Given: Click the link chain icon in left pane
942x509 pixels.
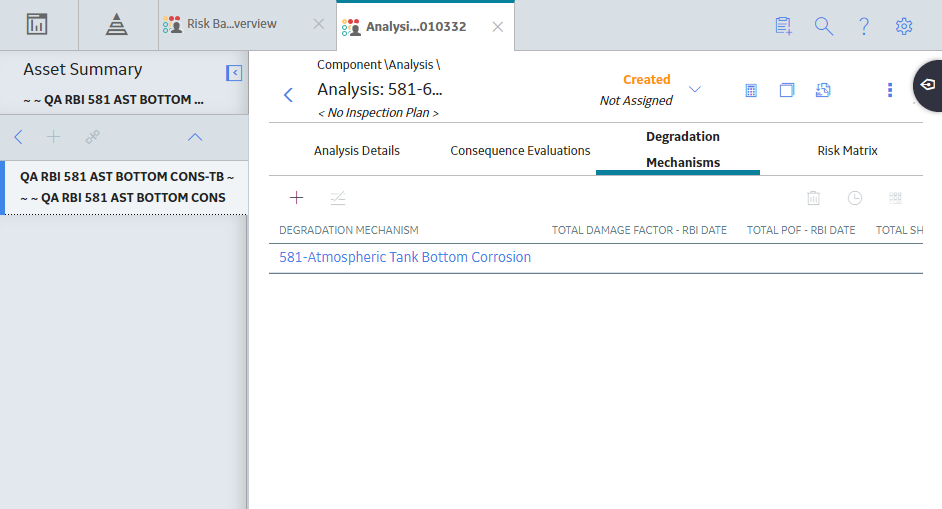Looking at the screenshot, I should click(93, 137).
